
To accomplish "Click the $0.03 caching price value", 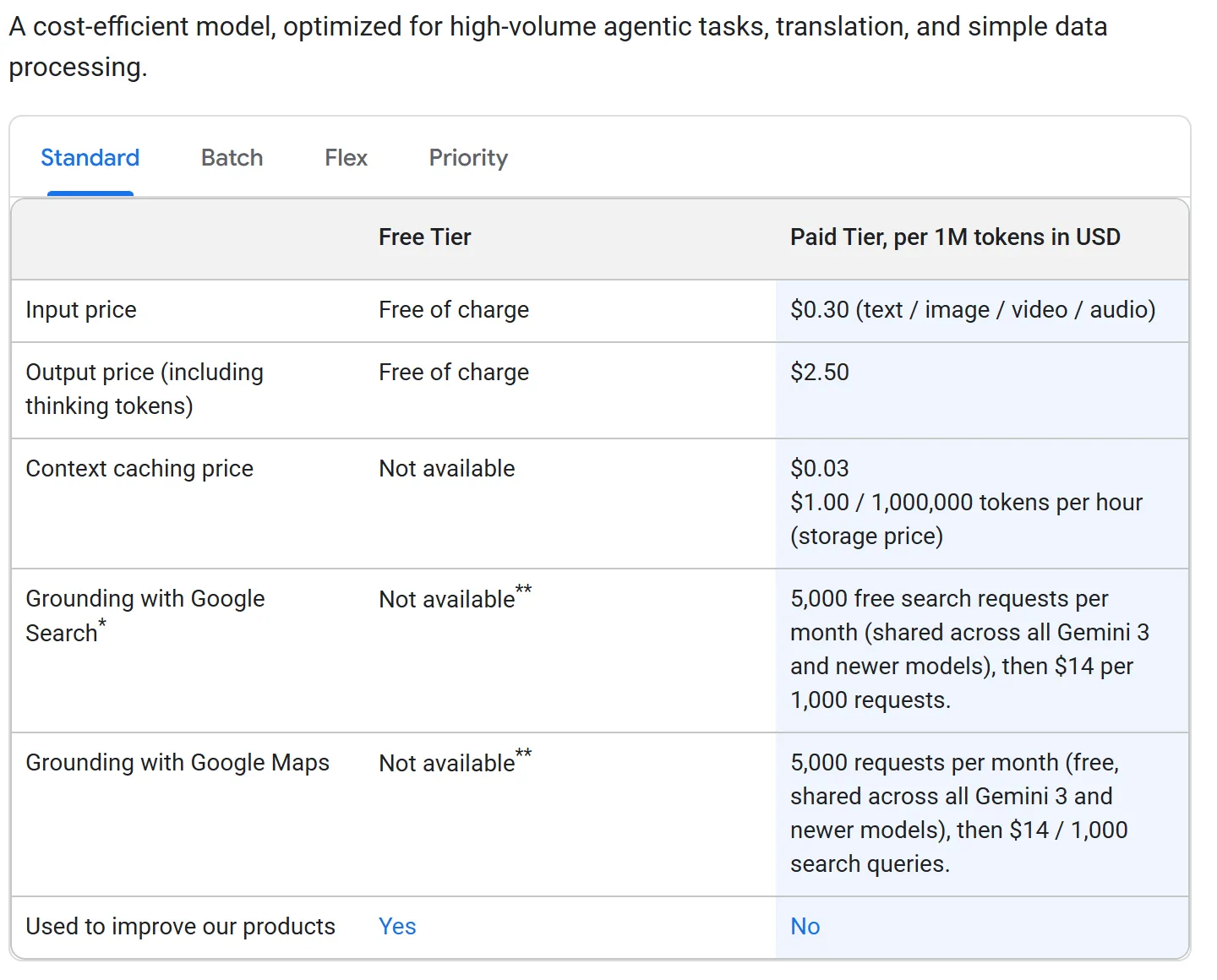I will point(820,469).
